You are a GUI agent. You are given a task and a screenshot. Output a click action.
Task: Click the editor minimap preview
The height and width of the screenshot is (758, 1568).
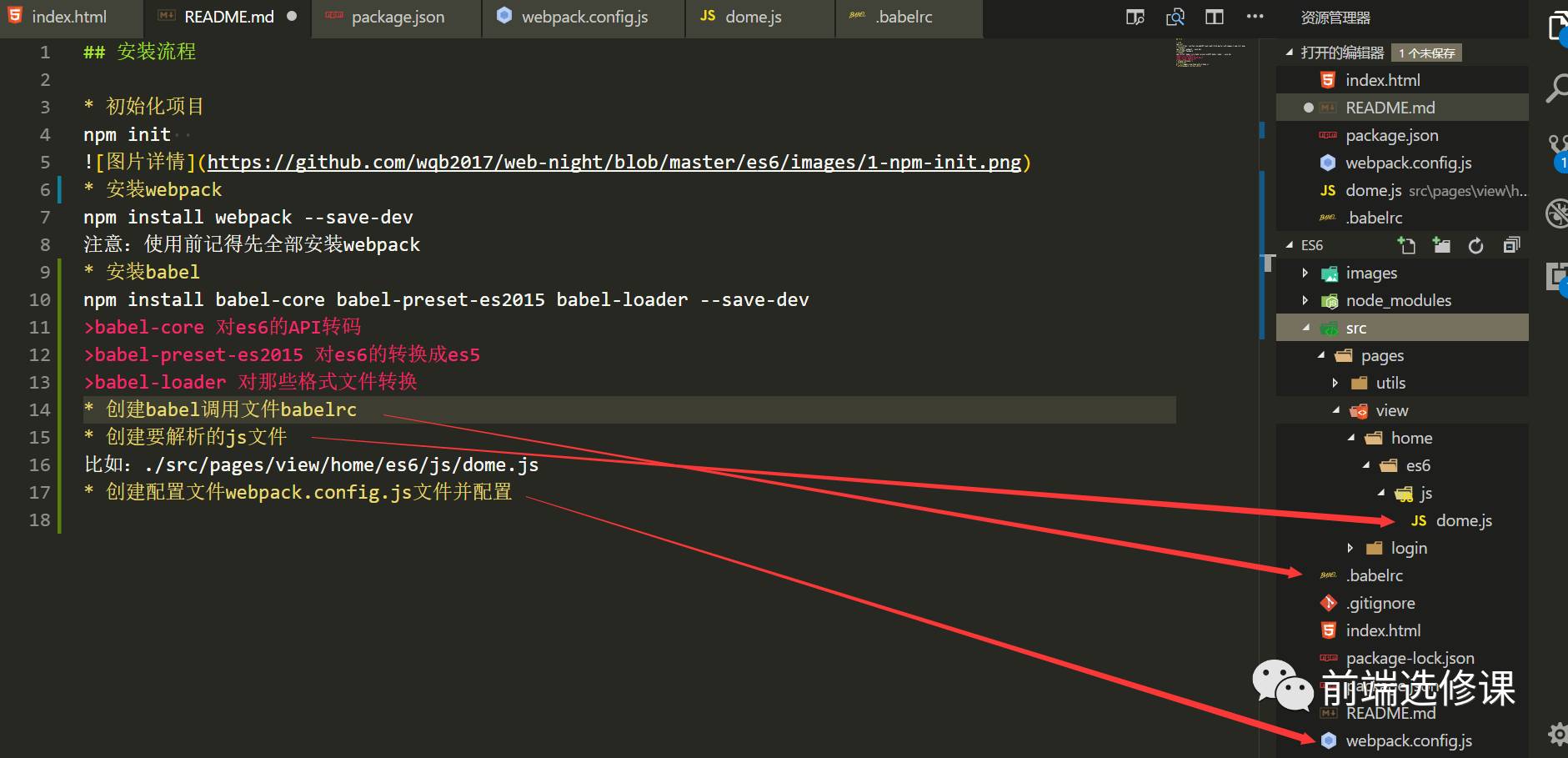[1209, 53]
